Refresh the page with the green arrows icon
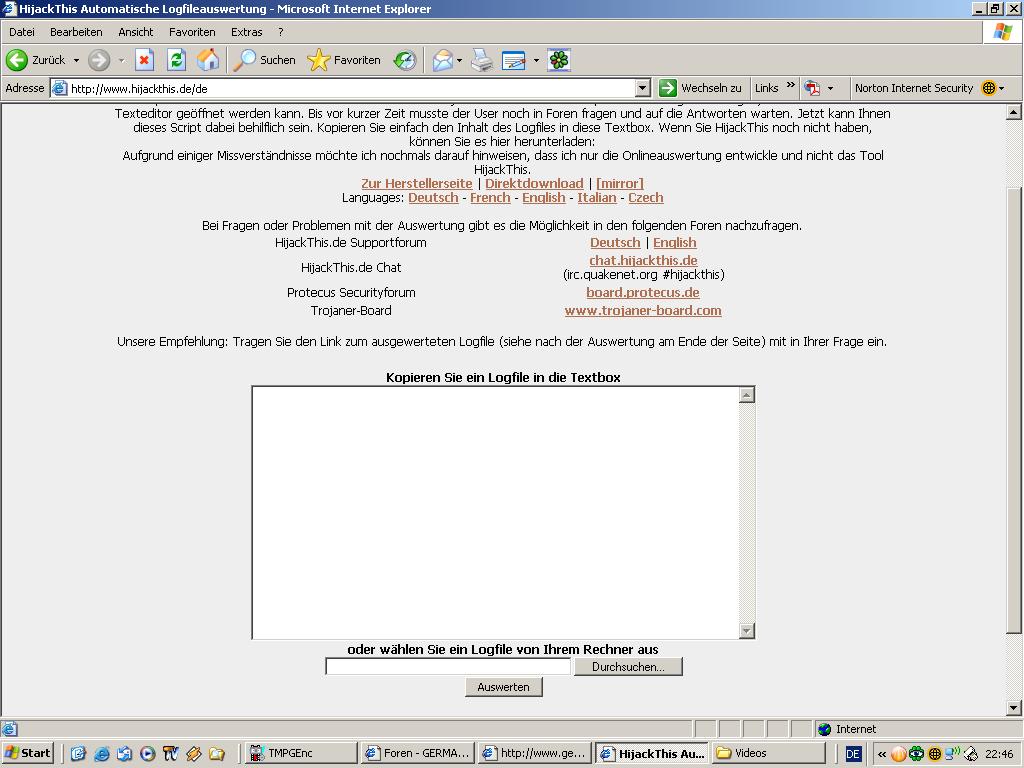1024x768 pixels. click(176, 60)
